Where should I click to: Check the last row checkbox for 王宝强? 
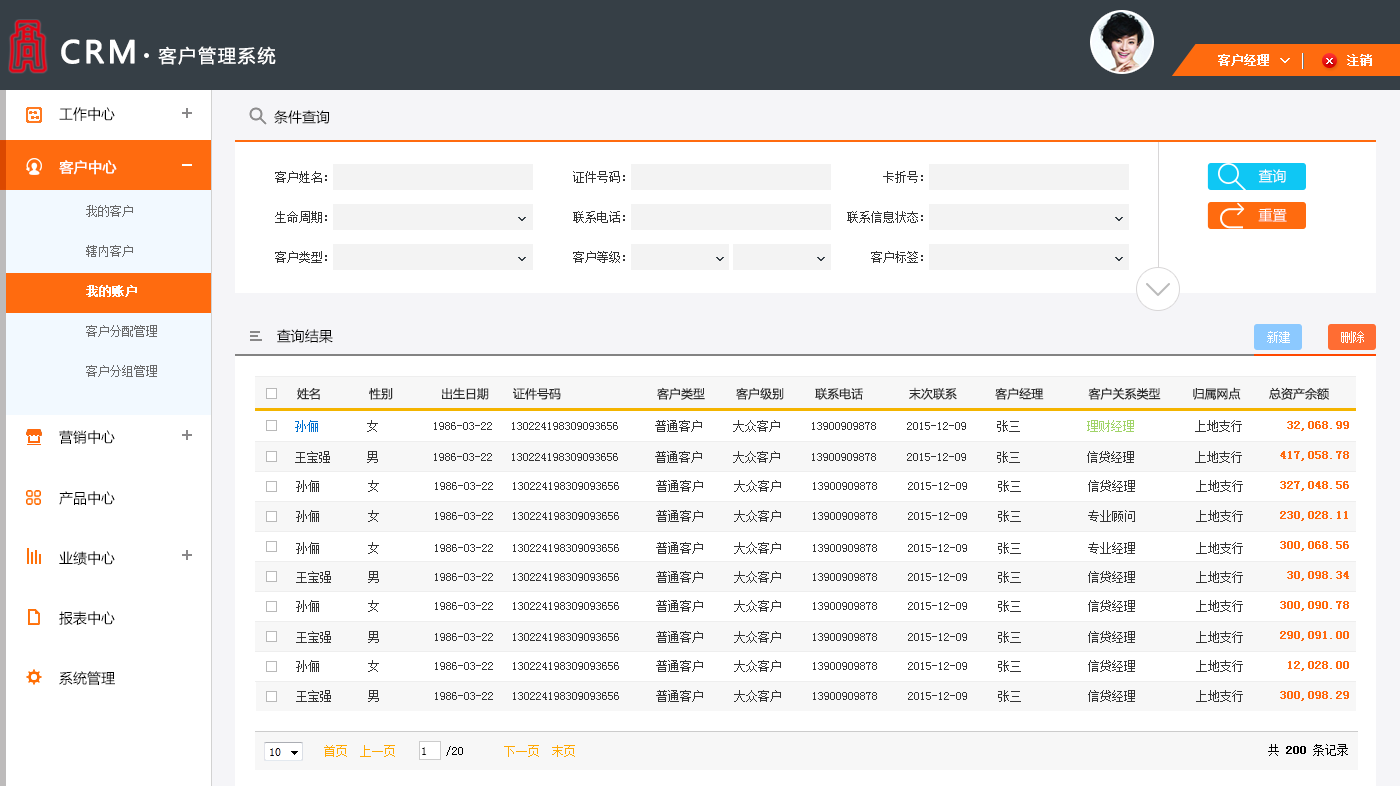(x=271, y=695)
